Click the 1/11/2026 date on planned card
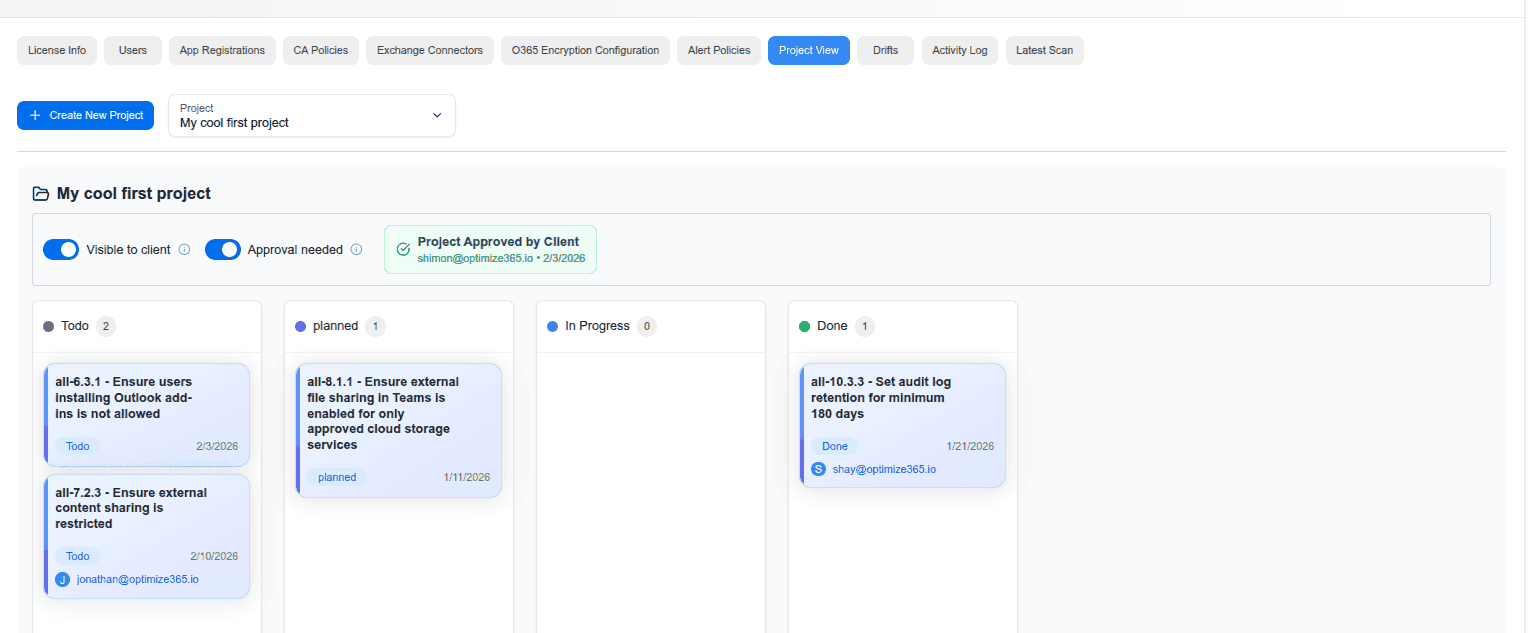Image resolution: width=1540 pixels, height=633 pixels. click(x=467, y=478)
